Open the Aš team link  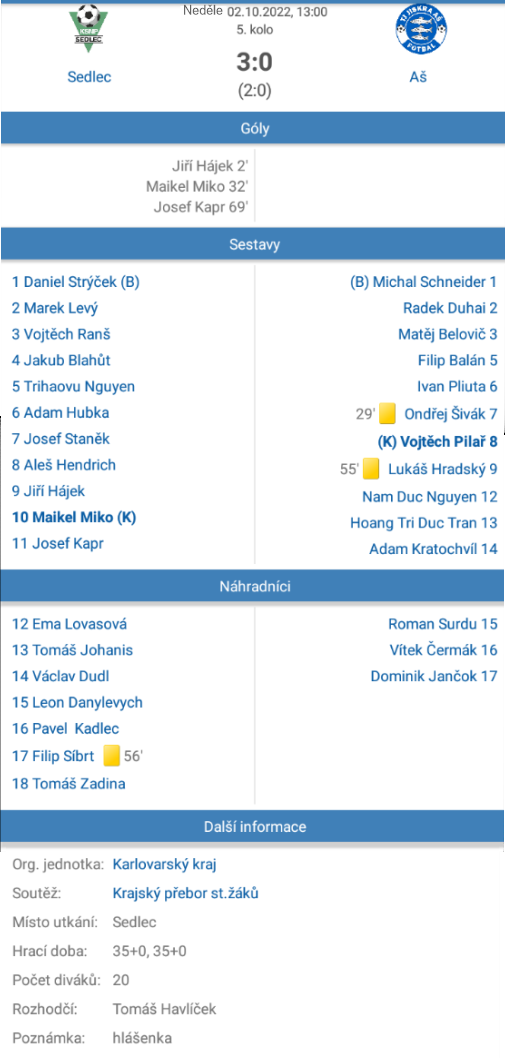[419, 77]
